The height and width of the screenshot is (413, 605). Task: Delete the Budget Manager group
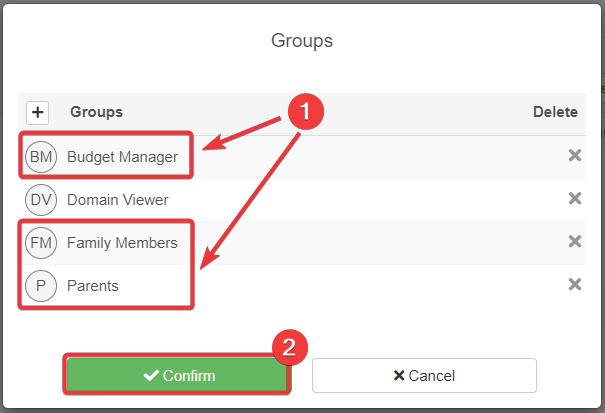coord(575,156)
